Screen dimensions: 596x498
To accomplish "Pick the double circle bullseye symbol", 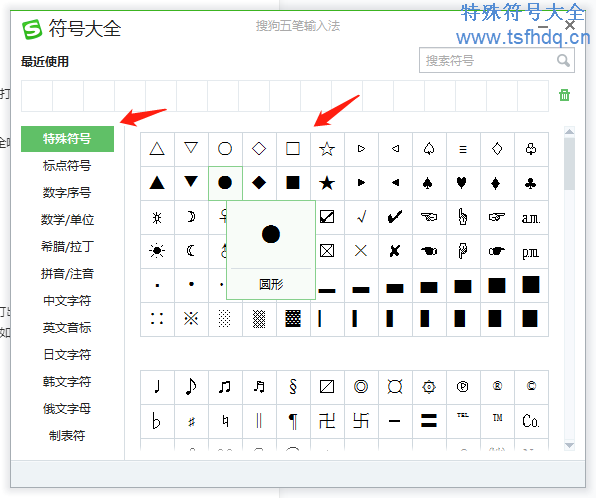I will point(361,387).
